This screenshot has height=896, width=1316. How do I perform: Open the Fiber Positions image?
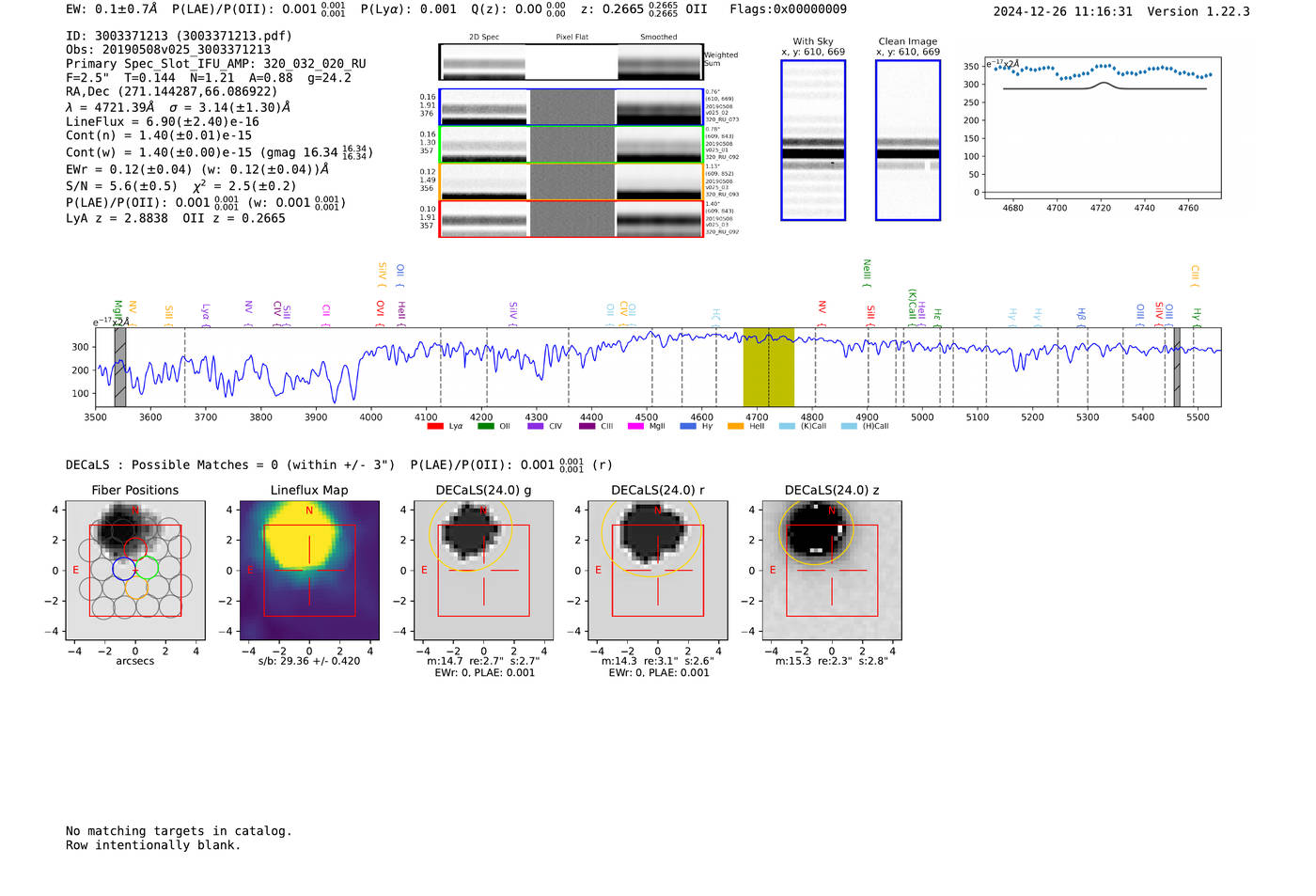click(135, 571)
